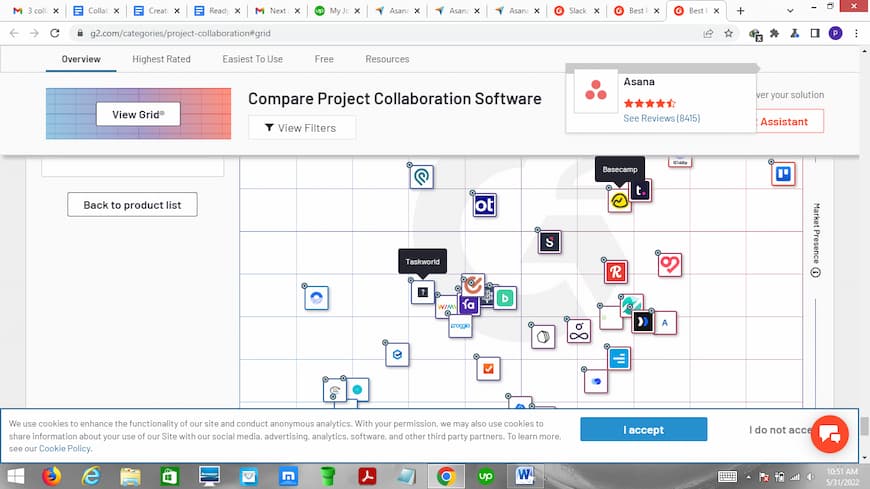This screenshot has height=489, width=870.
Task: Click the Trello blue logo on grid
Action: (x=783, y=174)
